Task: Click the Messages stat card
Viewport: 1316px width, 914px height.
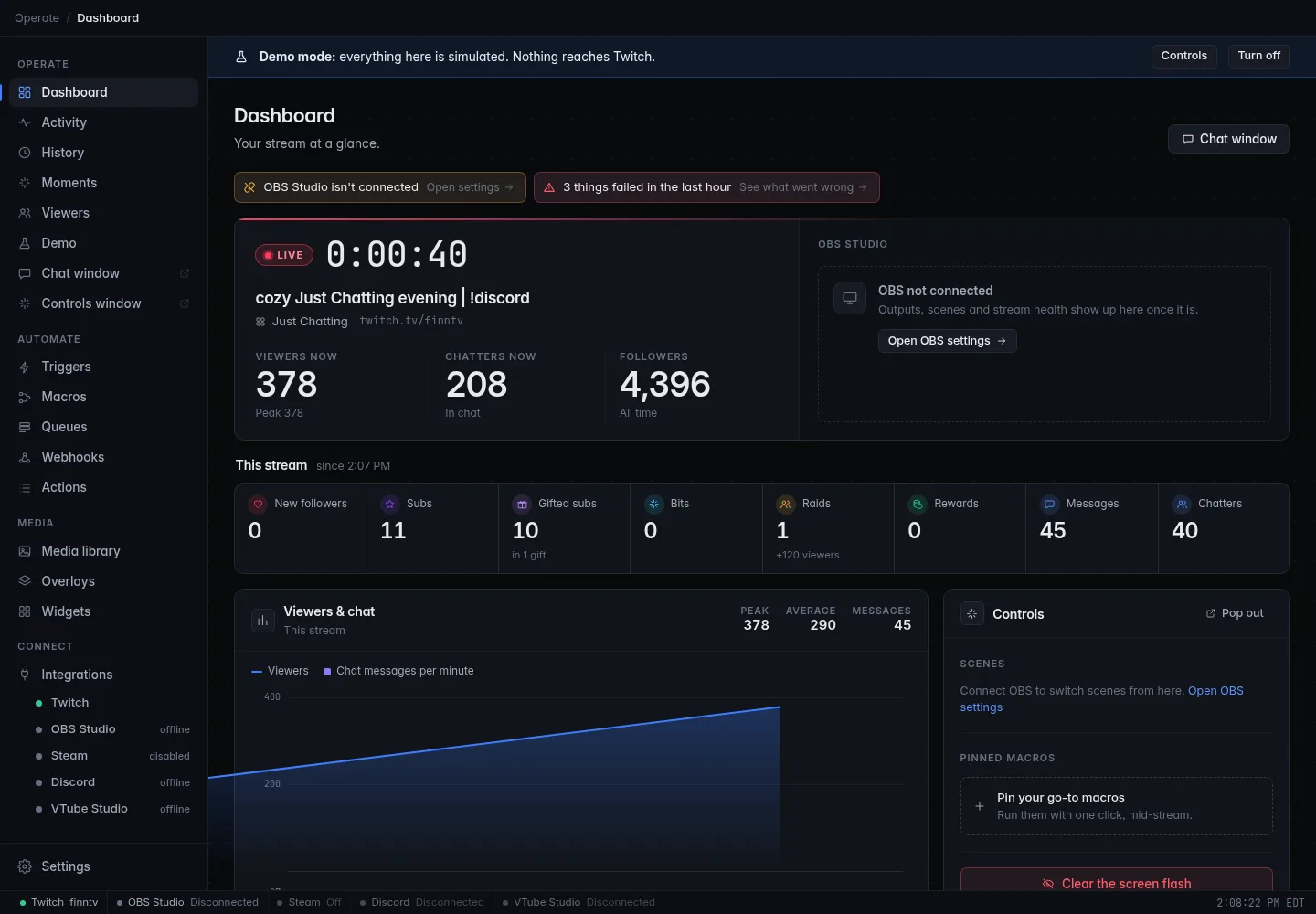Action: coord(1092,528)
